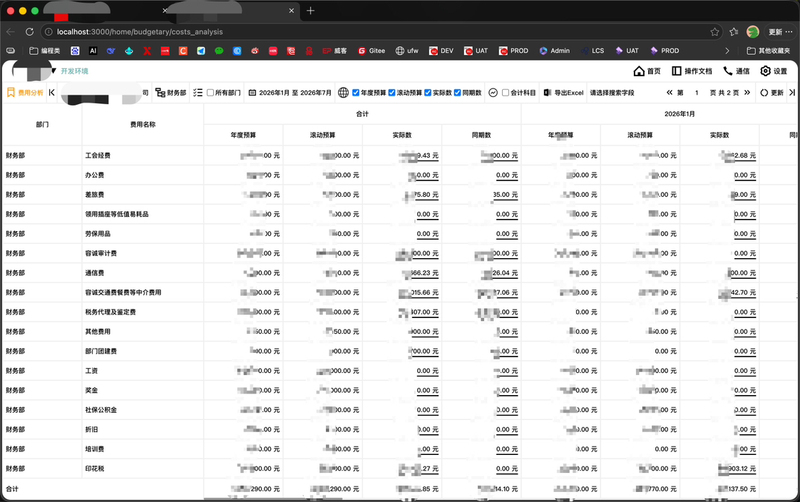Click the checklist icon beside 所有部门
This screenshot has height=502, width=800.
coord(198,92)
